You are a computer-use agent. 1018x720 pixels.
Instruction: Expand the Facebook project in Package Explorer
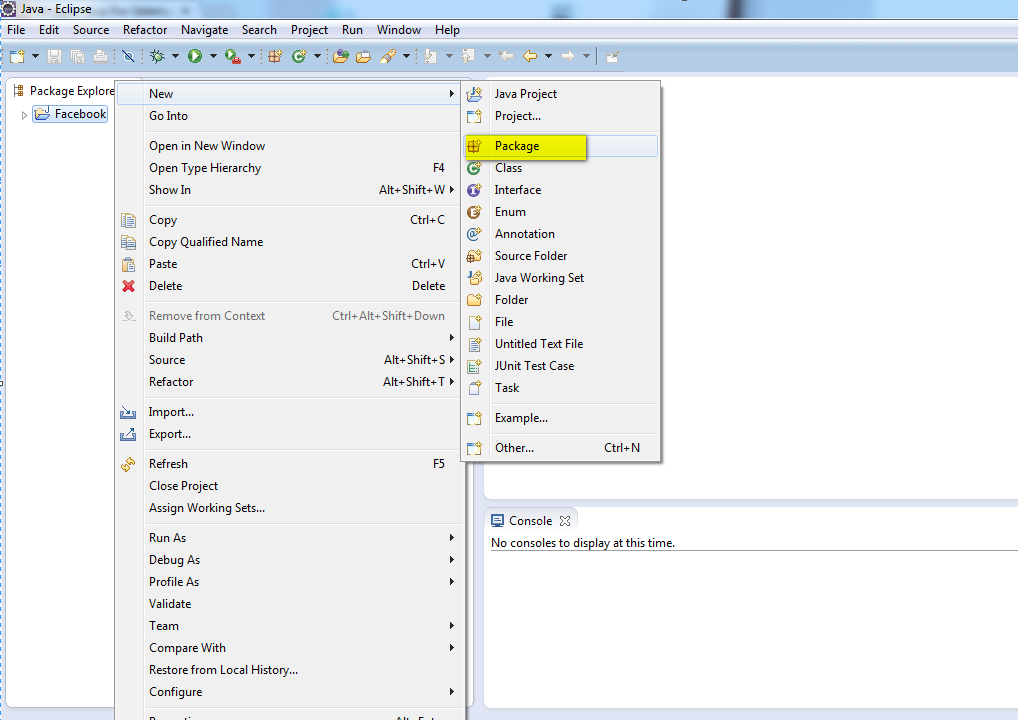pyautogui.click(x=23, y=113)
